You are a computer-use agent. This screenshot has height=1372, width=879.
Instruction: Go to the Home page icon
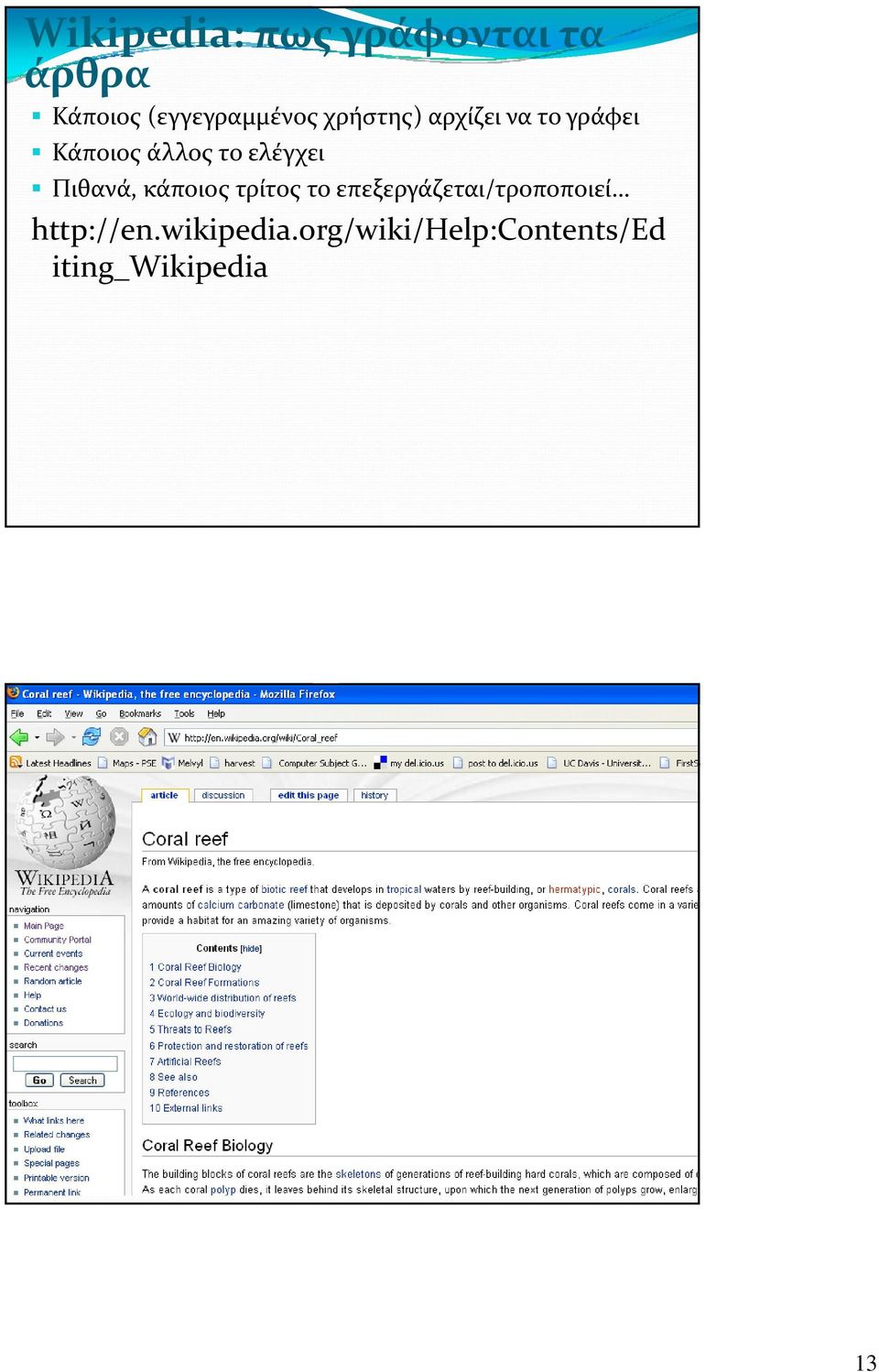[147, 736]
